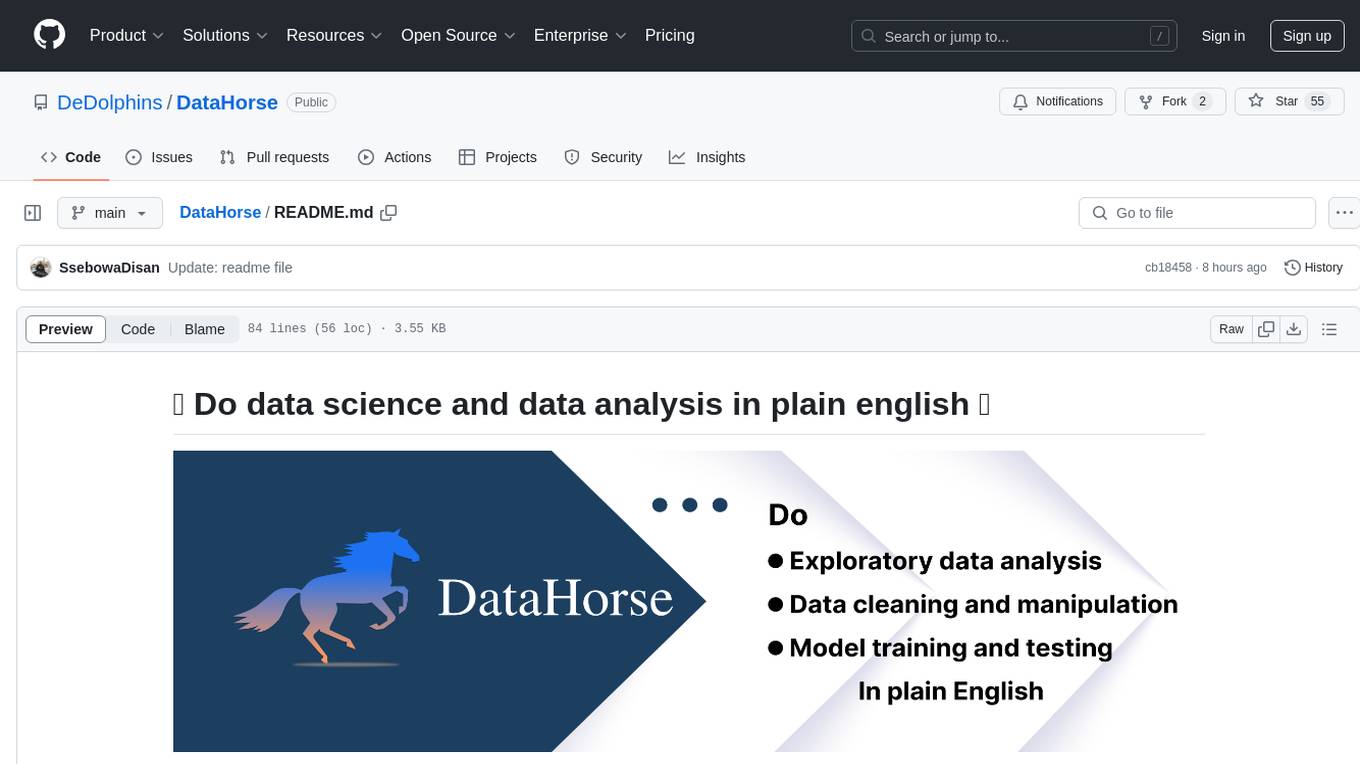Open Notifications for this repository

pyautogui.click(x=1058, y=102)
